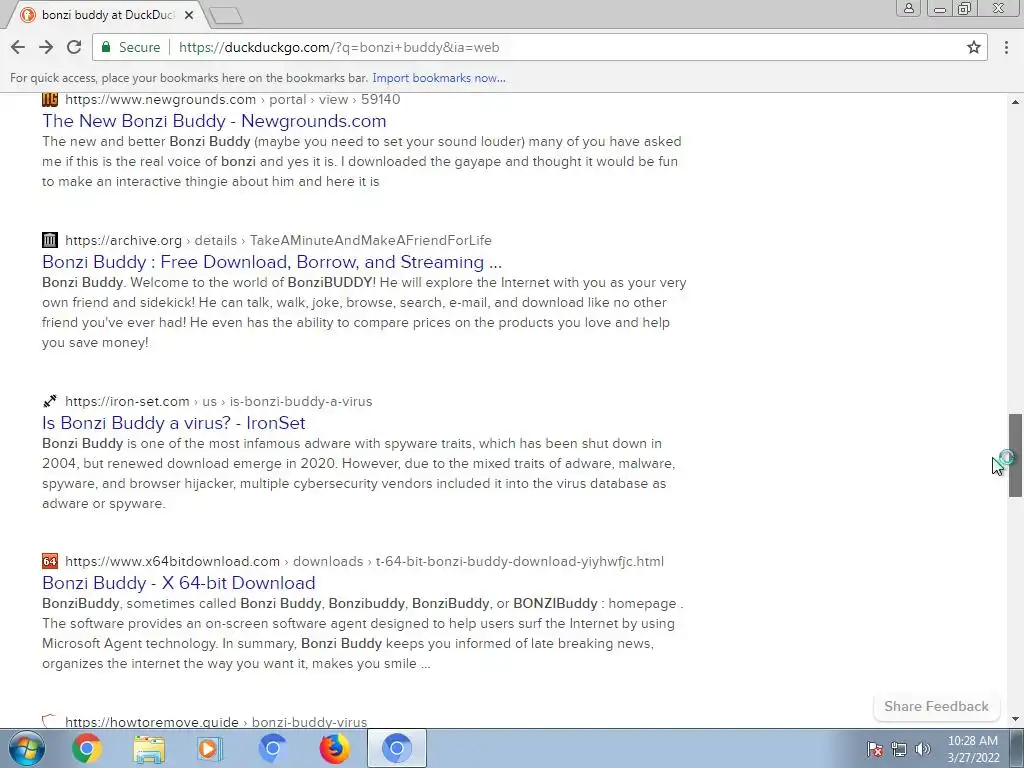Open the Windows Start menu
The height and width of the screenshot is (768, 1024).
pyautogui.click(x=26, y=748)
